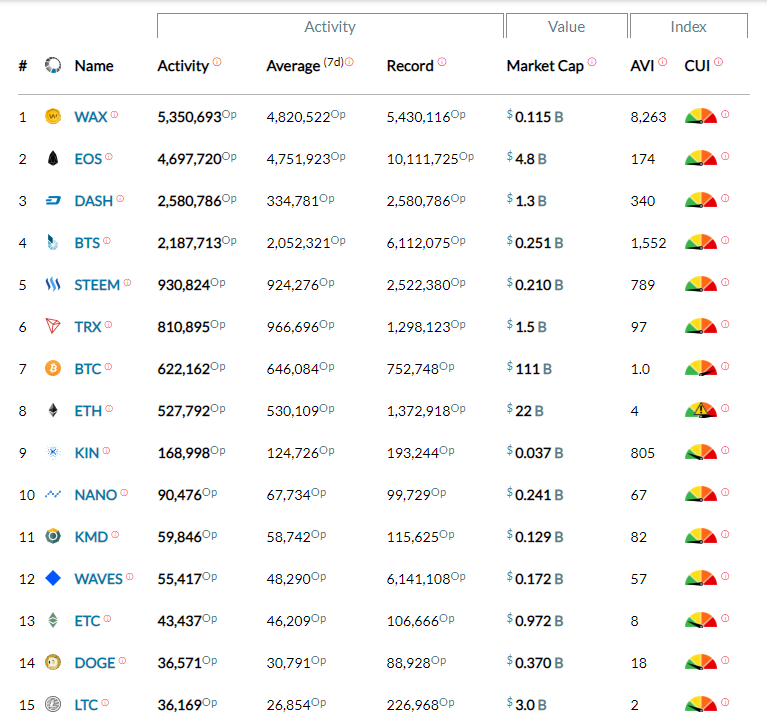Image resolution: width=767 pixels, height=721 pixels.
Task: Open the NANO coin link
Action: click(95, 495)
